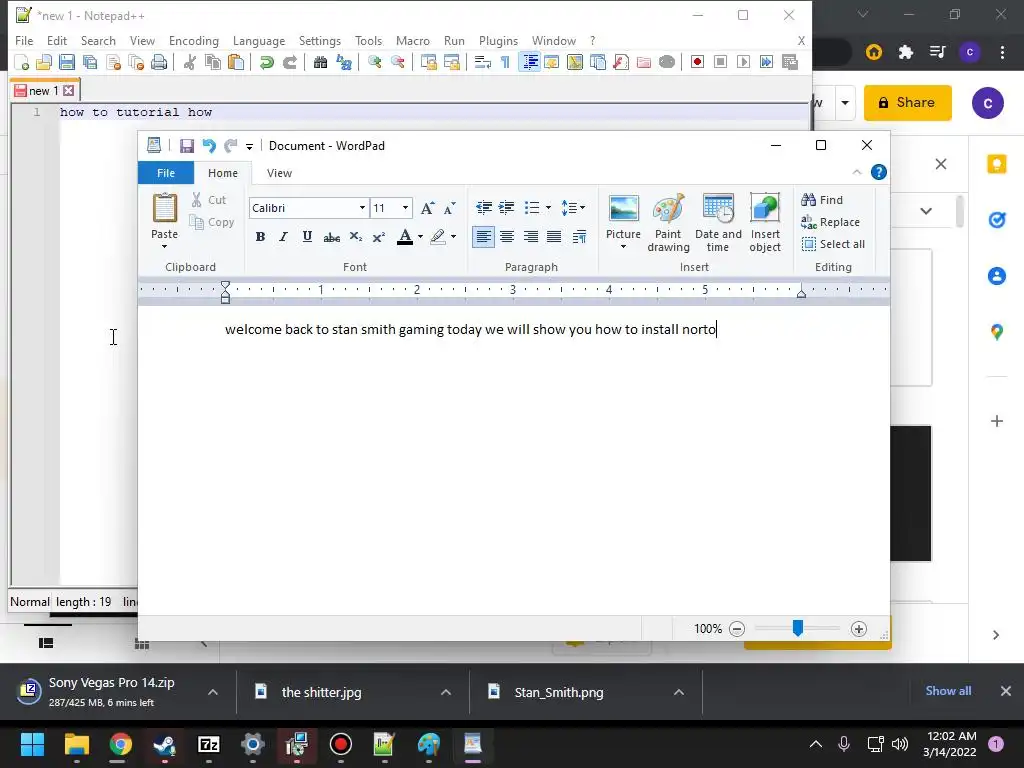Open Notepad++ Macro menu
This screenshot has width=1024, height=768.
click(413, 40)
